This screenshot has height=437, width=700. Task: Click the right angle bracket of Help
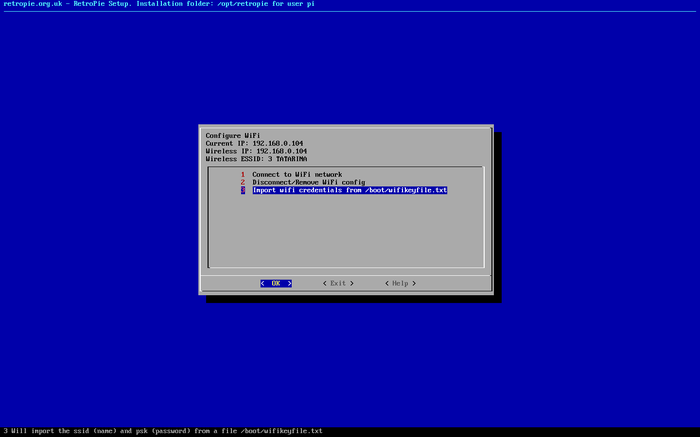(x=415, y=283)
